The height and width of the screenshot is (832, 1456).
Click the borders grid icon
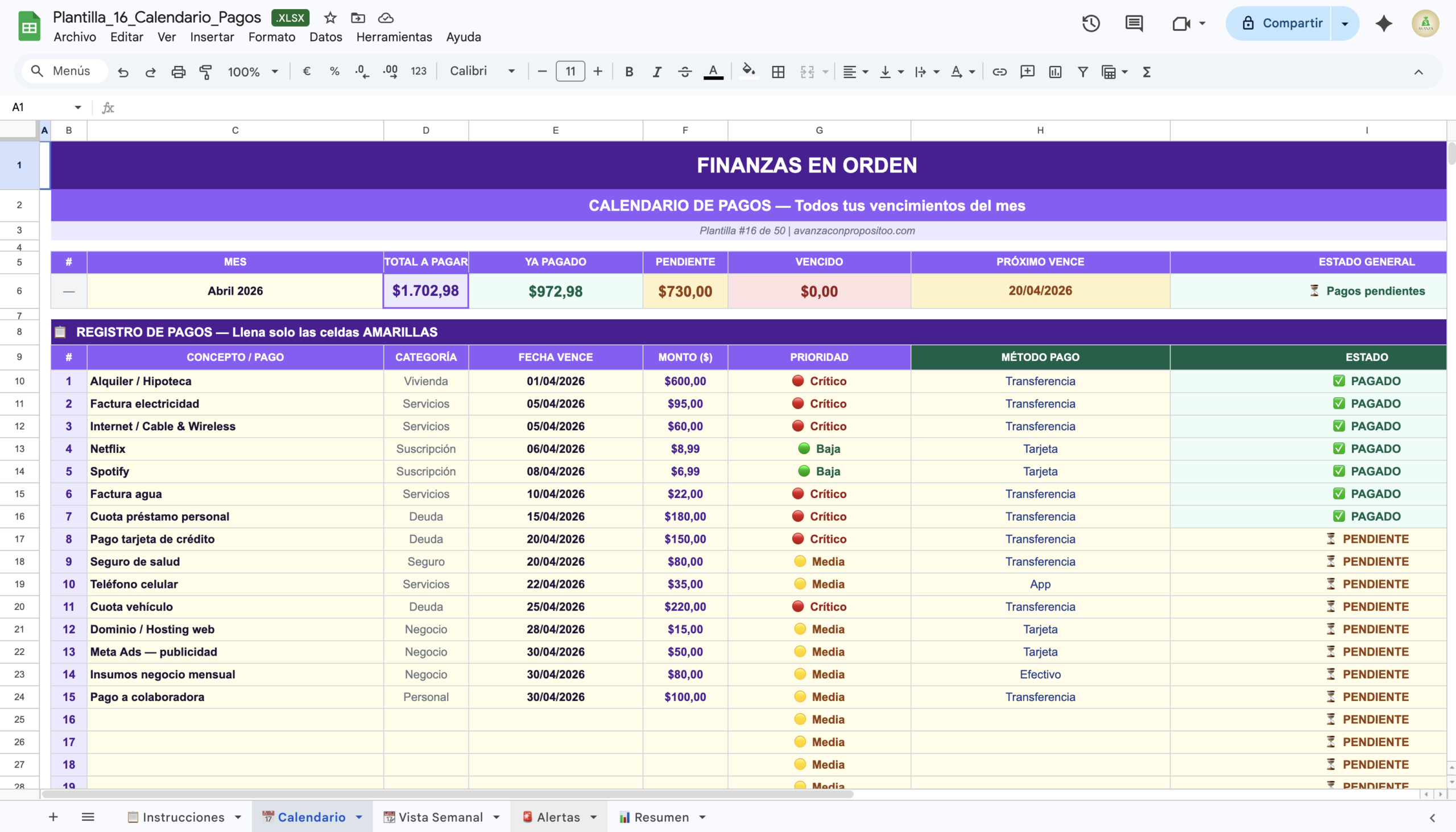(777, 72)
